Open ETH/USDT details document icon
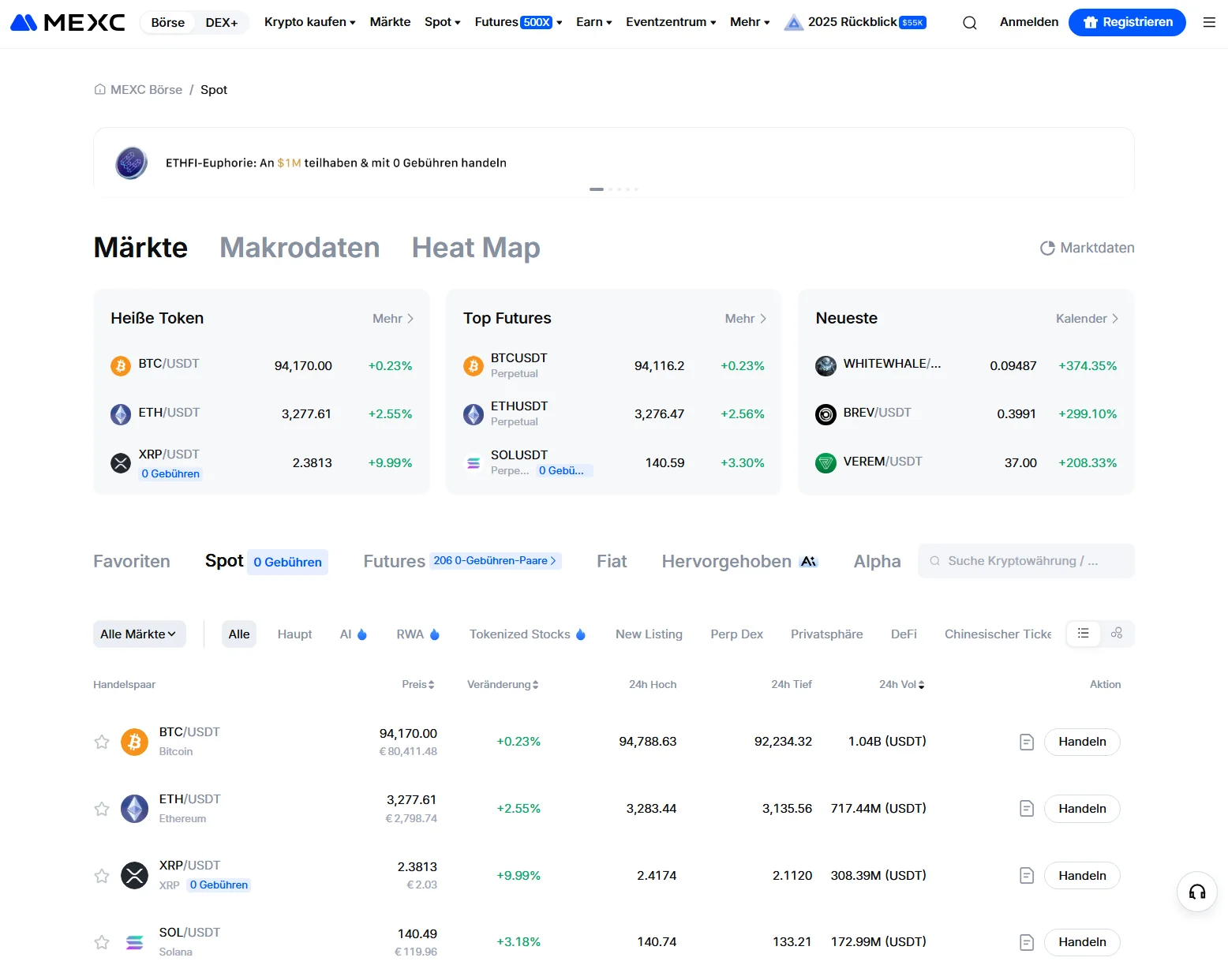Viewport: 1228px width, 980px height. coord(1027,809)
